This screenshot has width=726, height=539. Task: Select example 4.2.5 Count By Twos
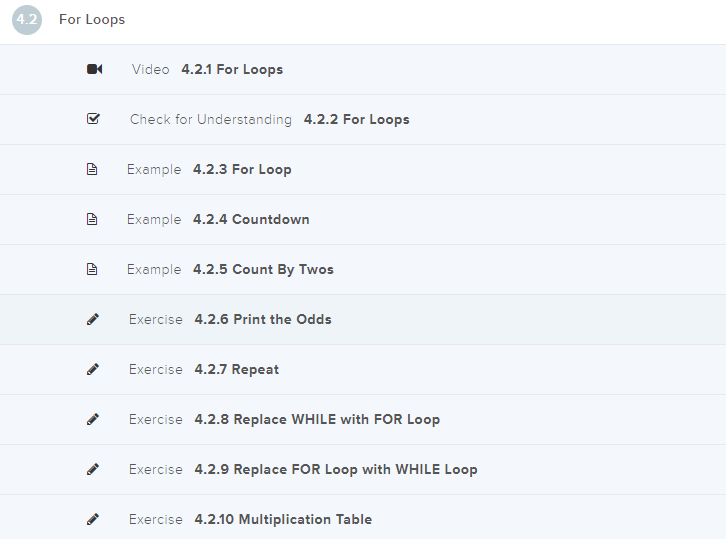pyautogui.click(x=263, y=270)
